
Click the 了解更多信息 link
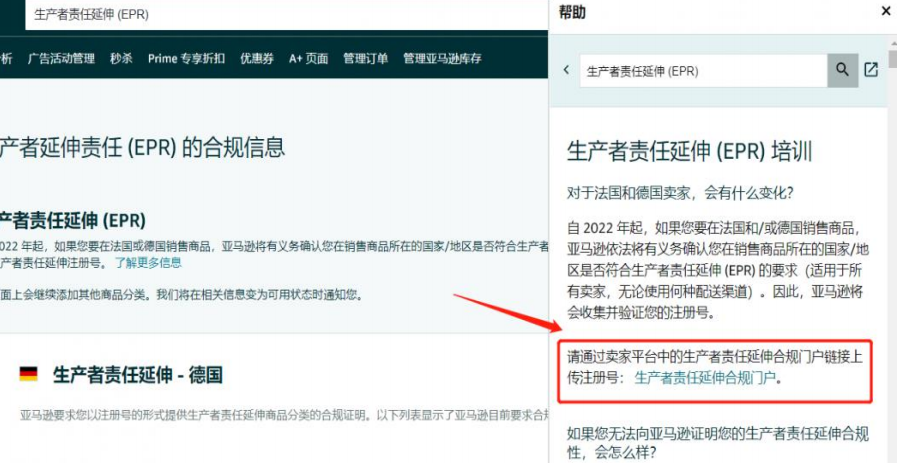pos(148,263)
